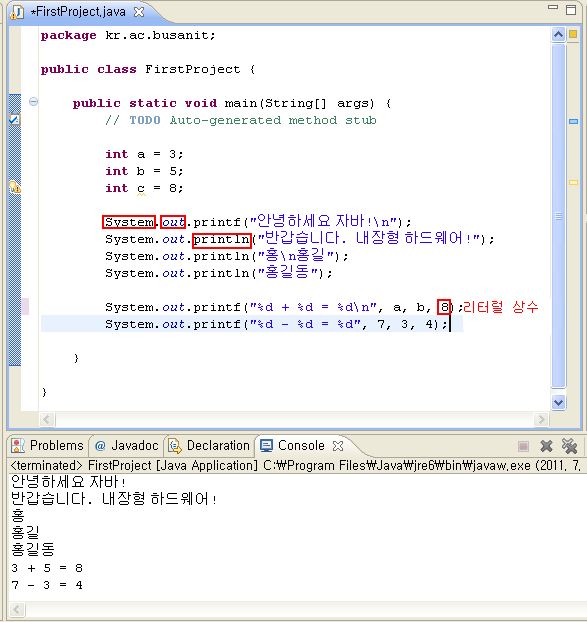
Task: Click variable 'c' with warning underline
Action: (x=141, y=189)
